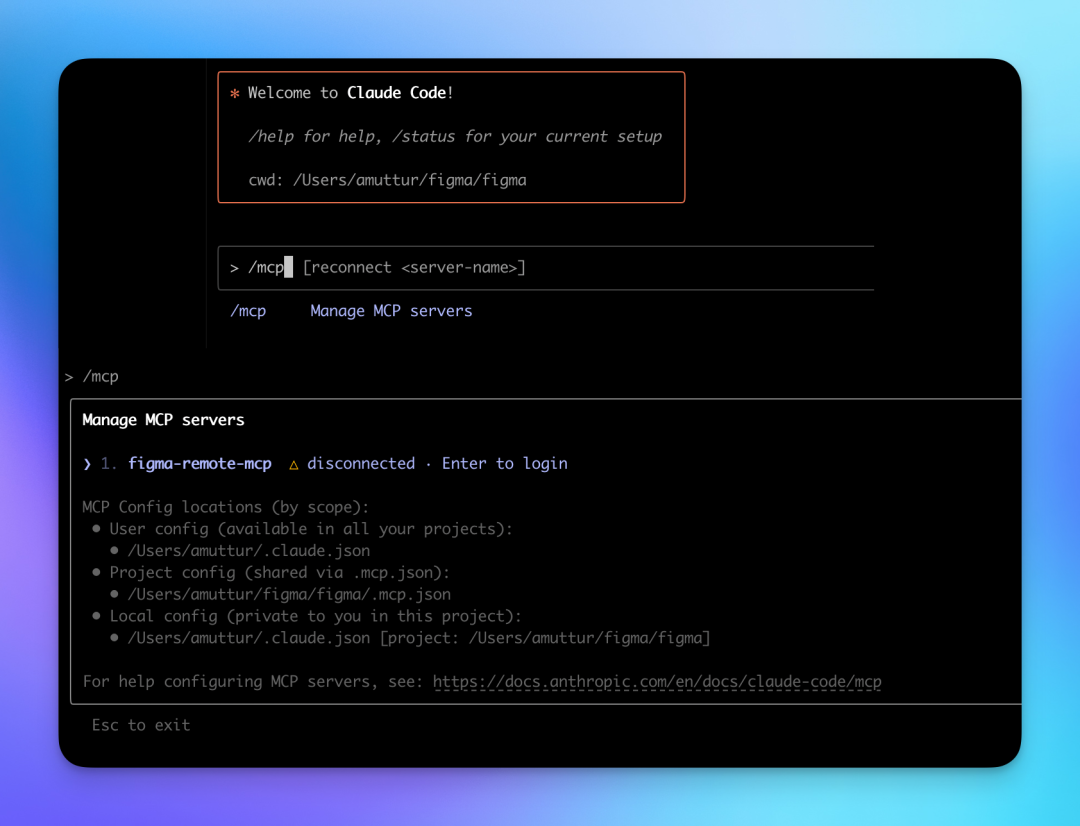This screenshot has width=1080, height=826.
Task: Click Enter to login for figma-remote-mcp
Action: (504, 463)
